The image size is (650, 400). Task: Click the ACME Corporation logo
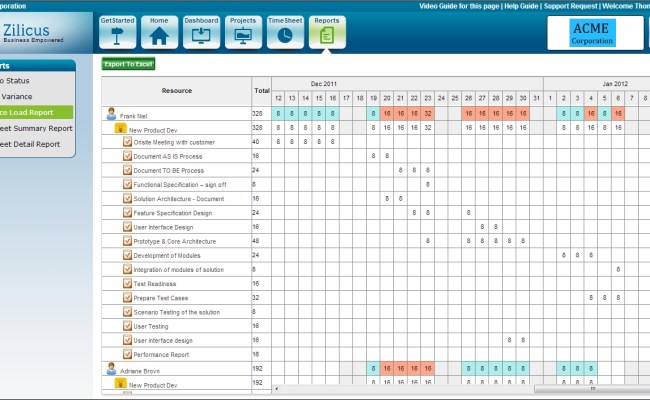592,33
